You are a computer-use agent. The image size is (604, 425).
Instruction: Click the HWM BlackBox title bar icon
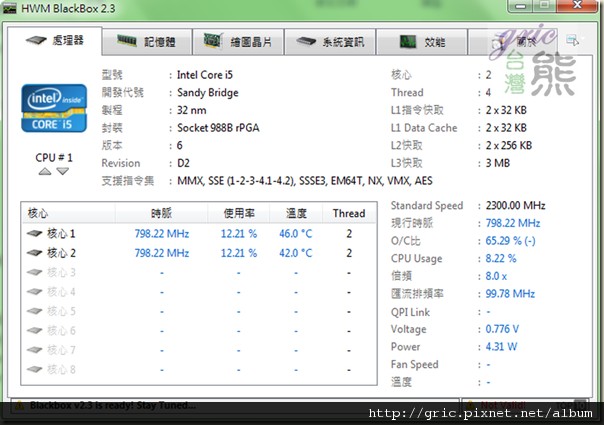point(10,8)
